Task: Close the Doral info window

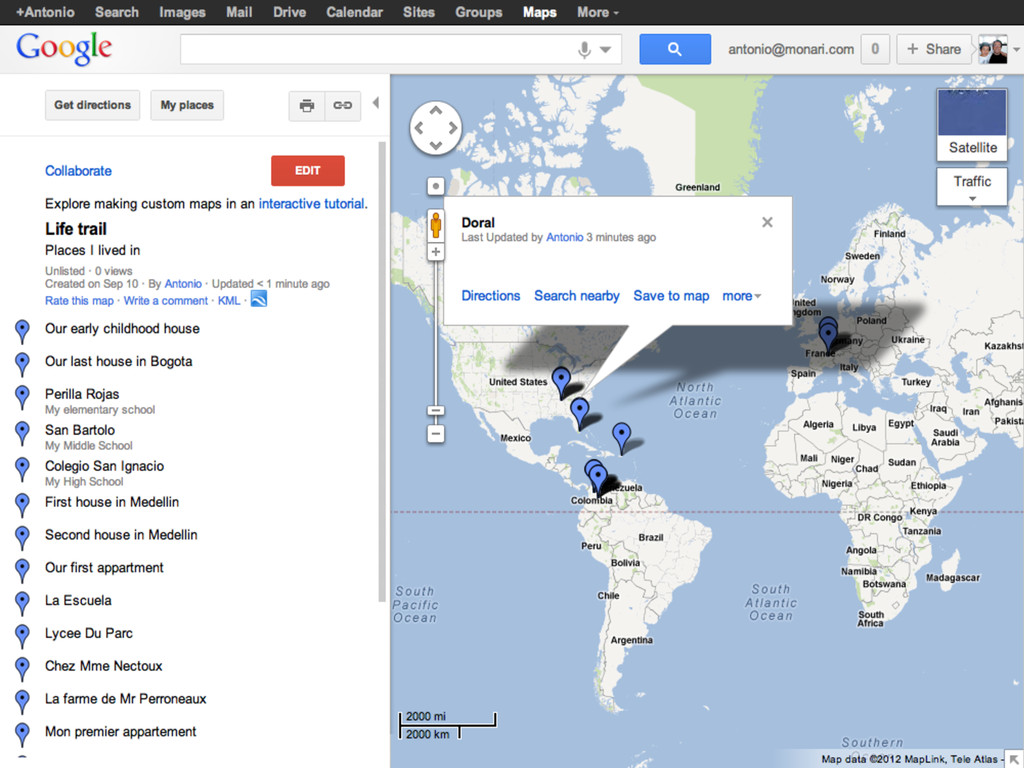Action: pos(767,222)
